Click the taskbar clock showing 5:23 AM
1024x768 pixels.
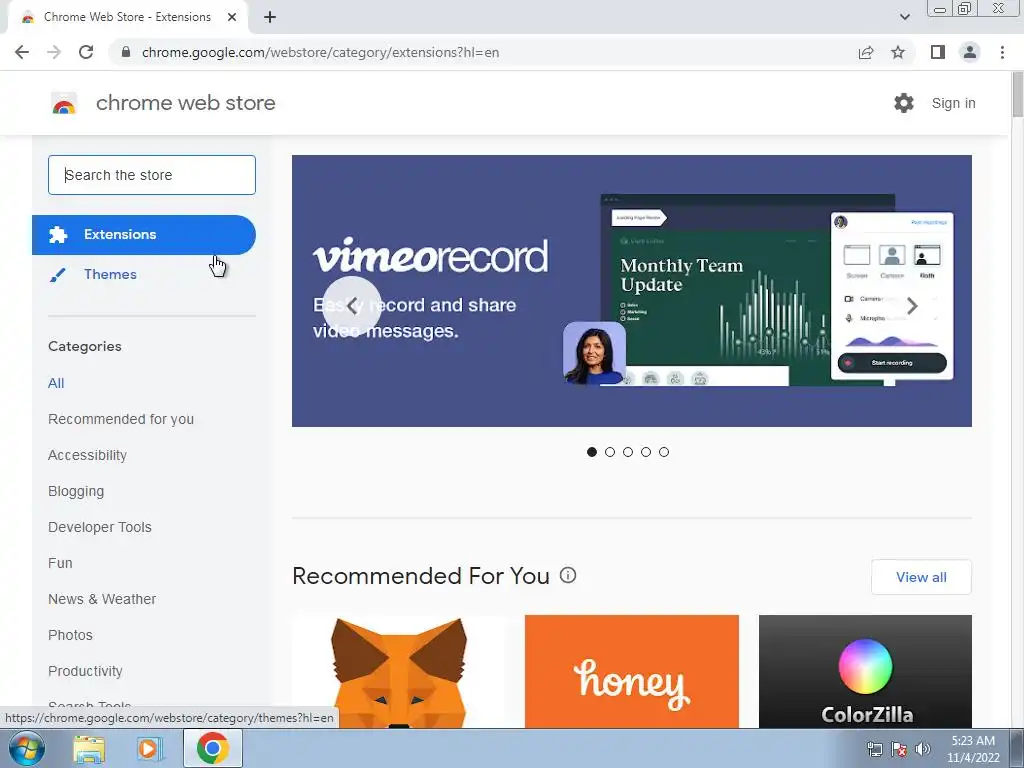coord(973,749)
